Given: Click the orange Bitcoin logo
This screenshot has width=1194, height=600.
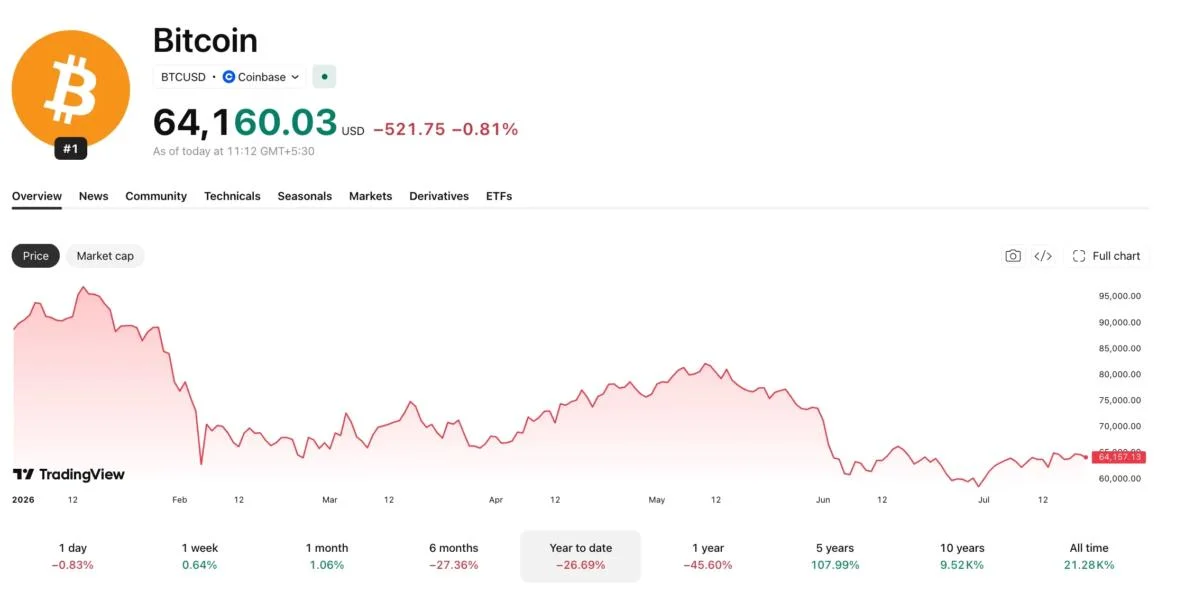Looking at the screenshot, I should coord(71,89).
